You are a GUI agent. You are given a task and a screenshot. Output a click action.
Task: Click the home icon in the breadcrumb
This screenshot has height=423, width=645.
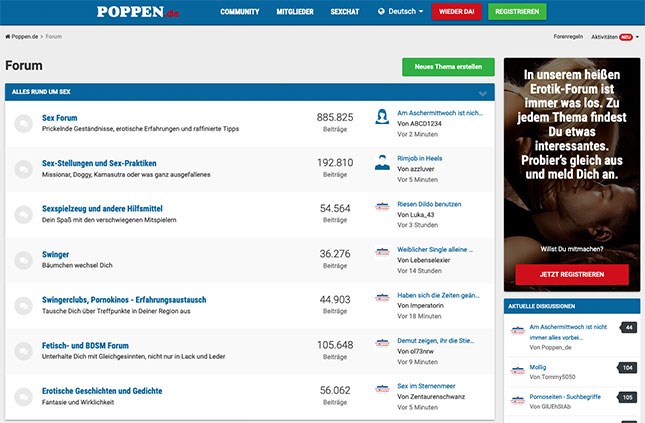pyautogui.click(x=8, y=36)
